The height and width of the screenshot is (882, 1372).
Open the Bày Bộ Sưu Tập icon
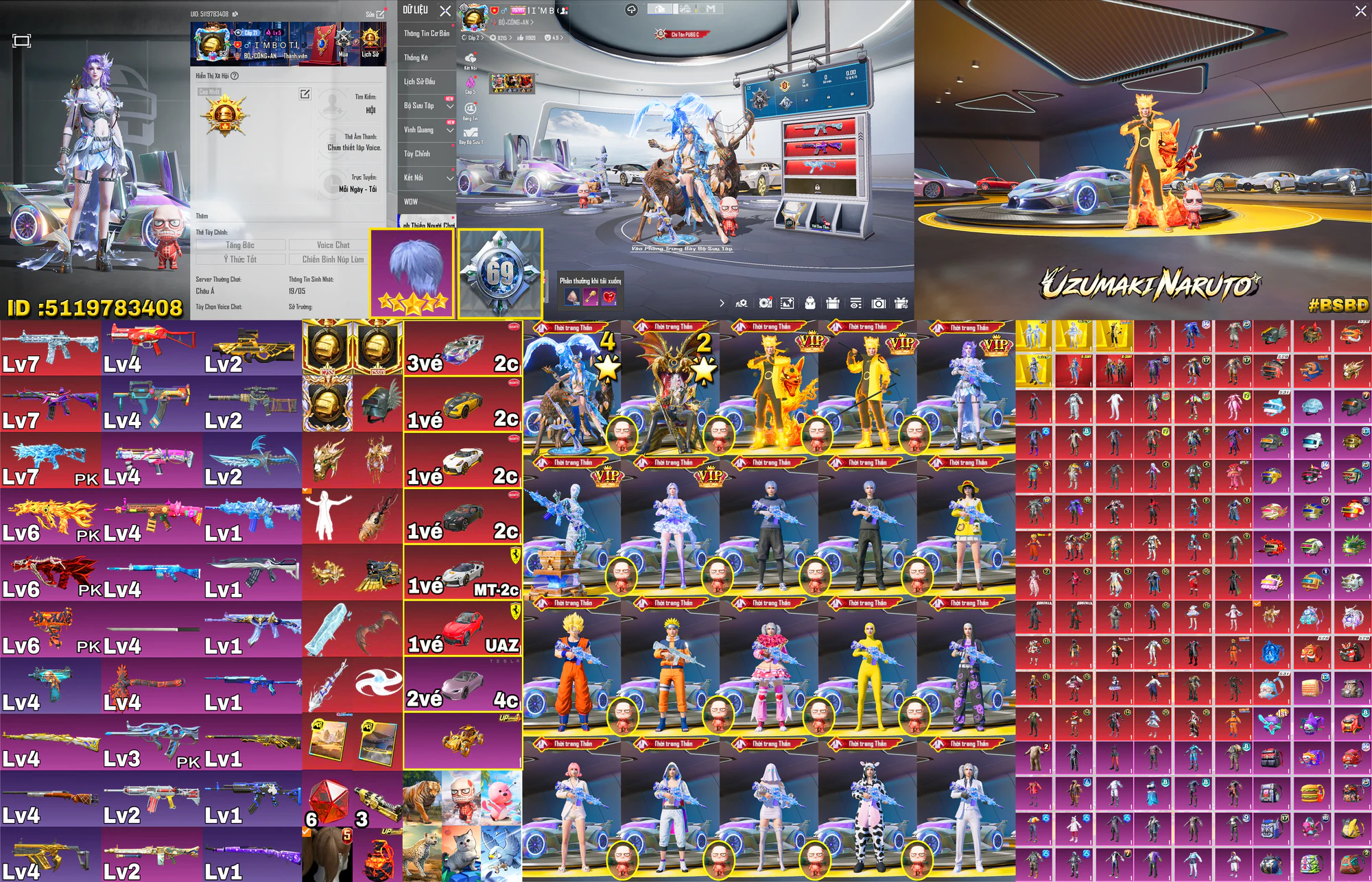tap(471, 135)
